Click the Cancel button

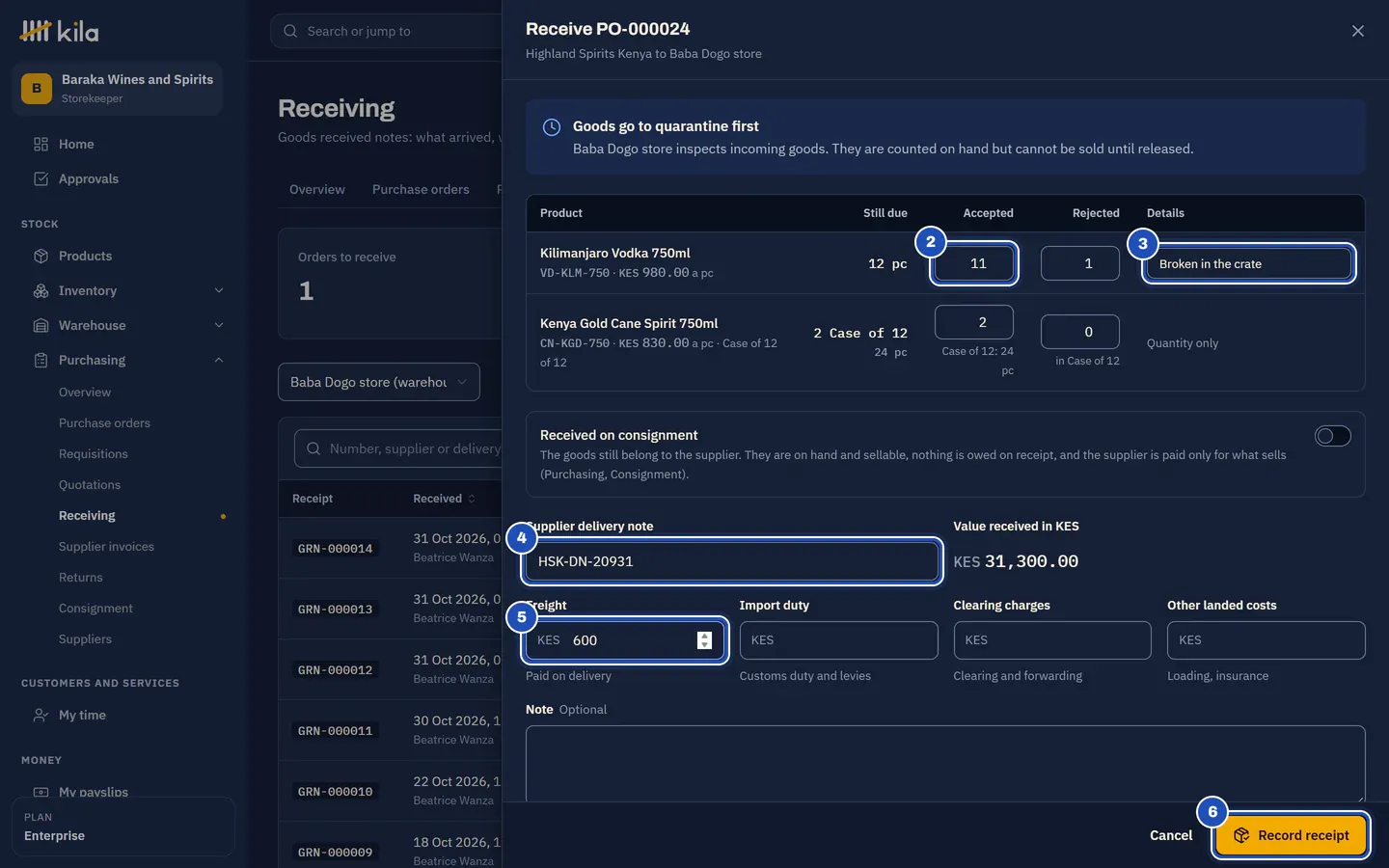1171,835
